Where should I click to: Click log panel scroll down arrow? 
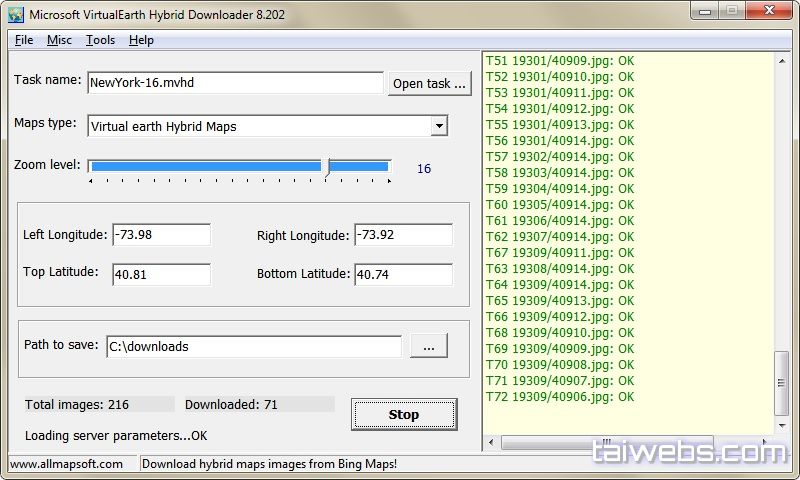tap(783, 425)
